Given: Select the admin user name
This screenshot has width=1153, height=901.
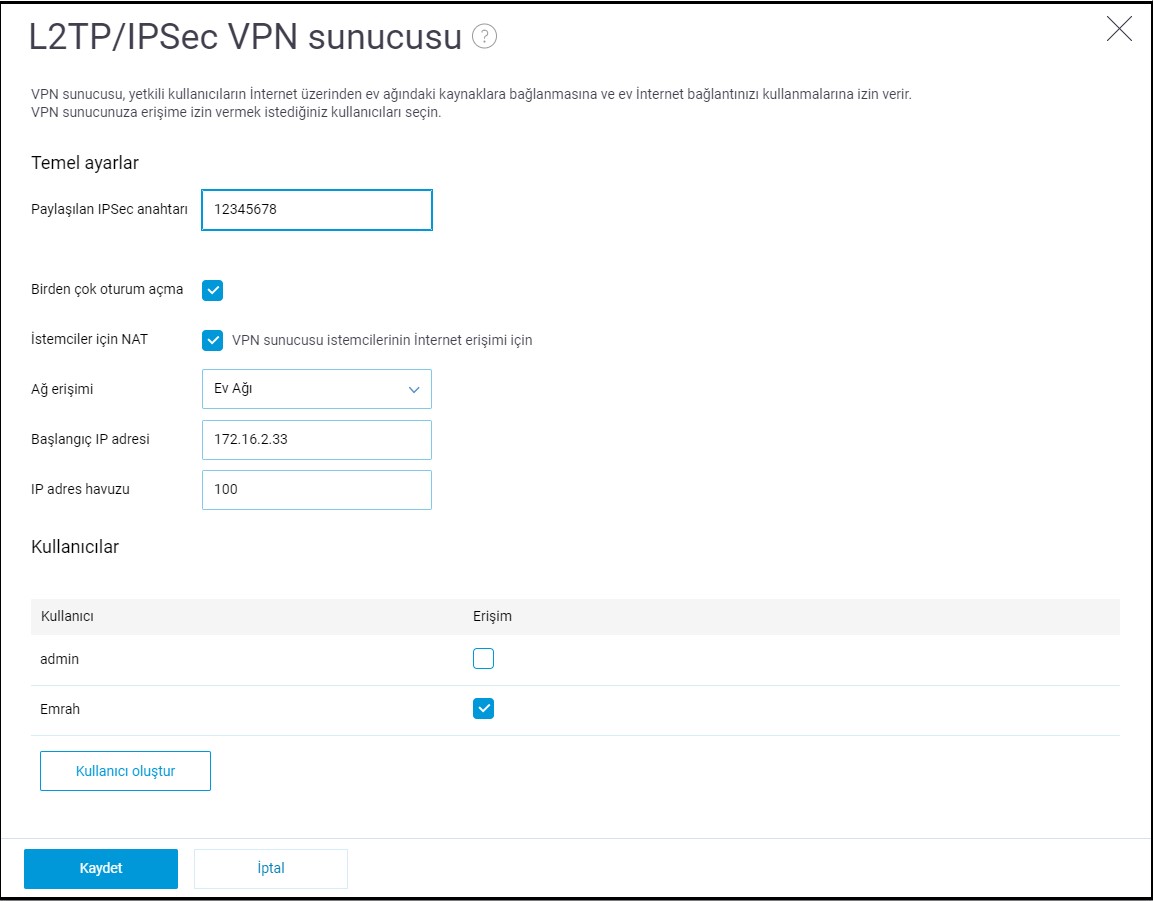Looking at the screenshot, I should click(59, 659).
